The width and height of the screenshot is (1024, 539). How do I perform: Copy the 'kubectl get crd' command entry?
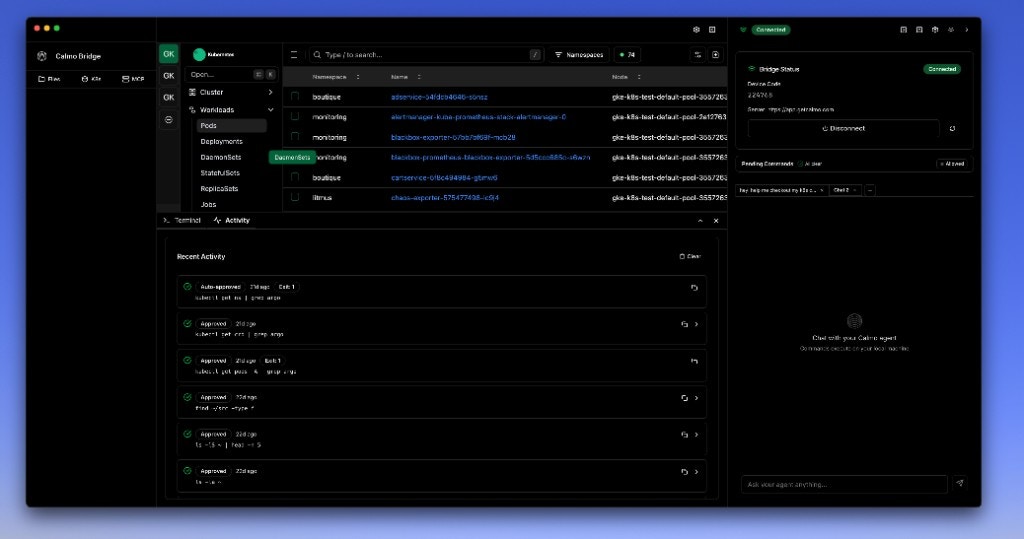684,324
